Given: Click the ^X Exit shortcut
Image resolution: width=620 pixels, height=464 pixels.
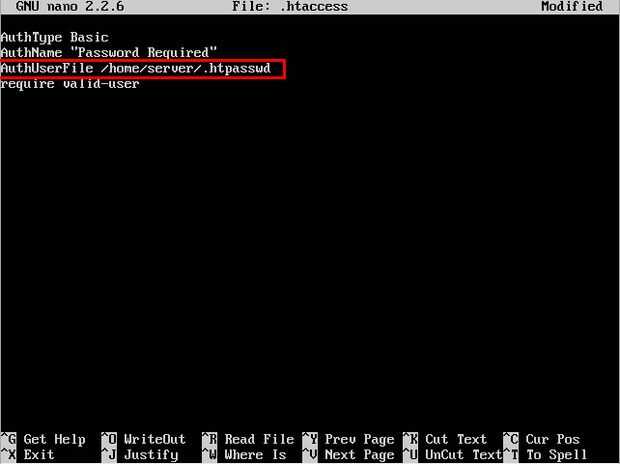Looking at the screenshot, I should [x=27, y=455].
